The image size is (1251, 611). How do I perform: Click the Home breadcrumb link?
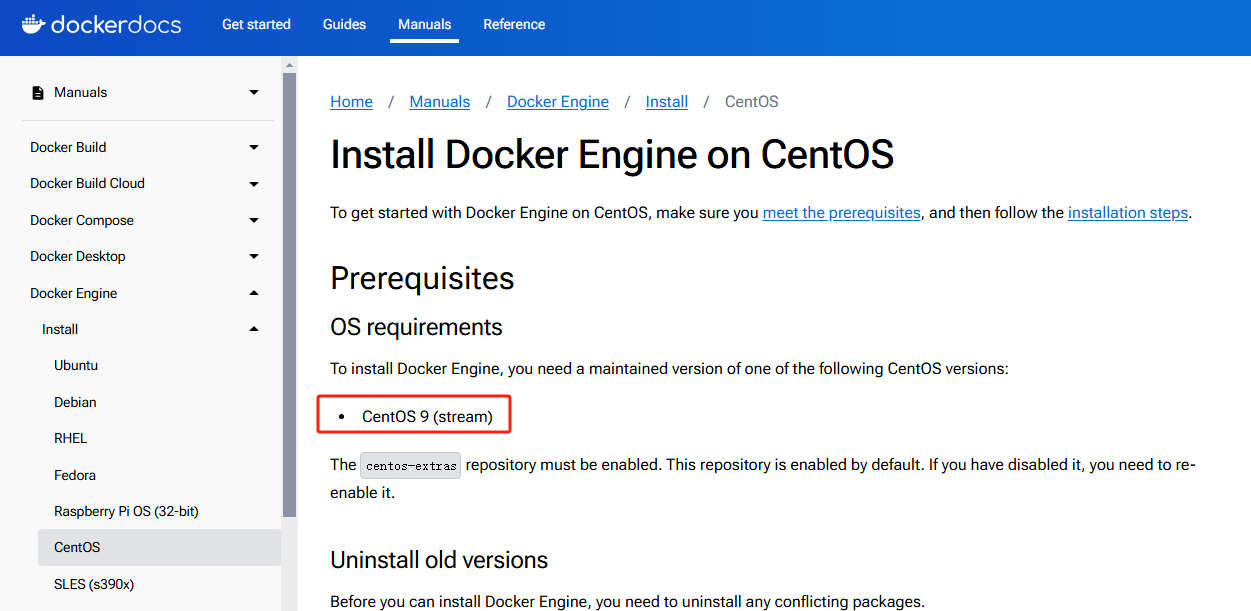(352, 102)
